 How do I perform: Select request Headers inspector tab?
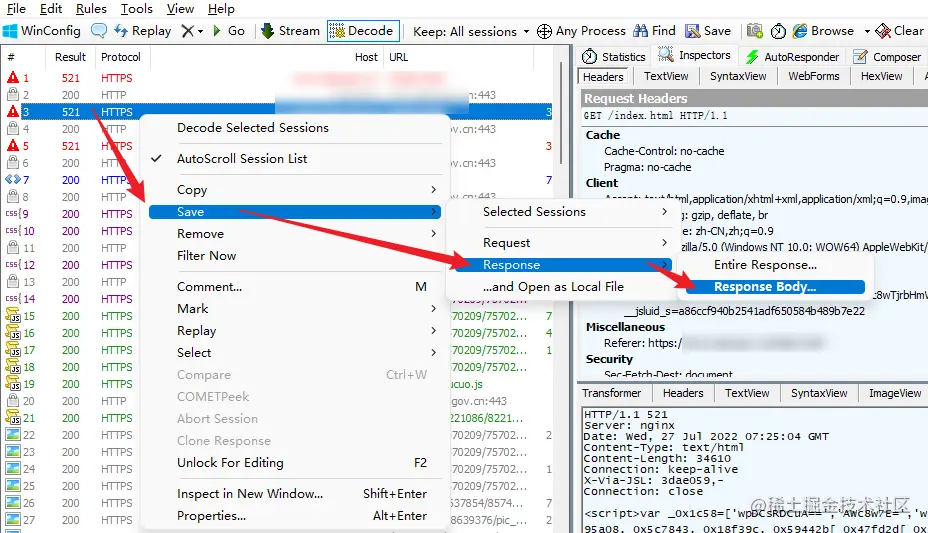(603, 77)
